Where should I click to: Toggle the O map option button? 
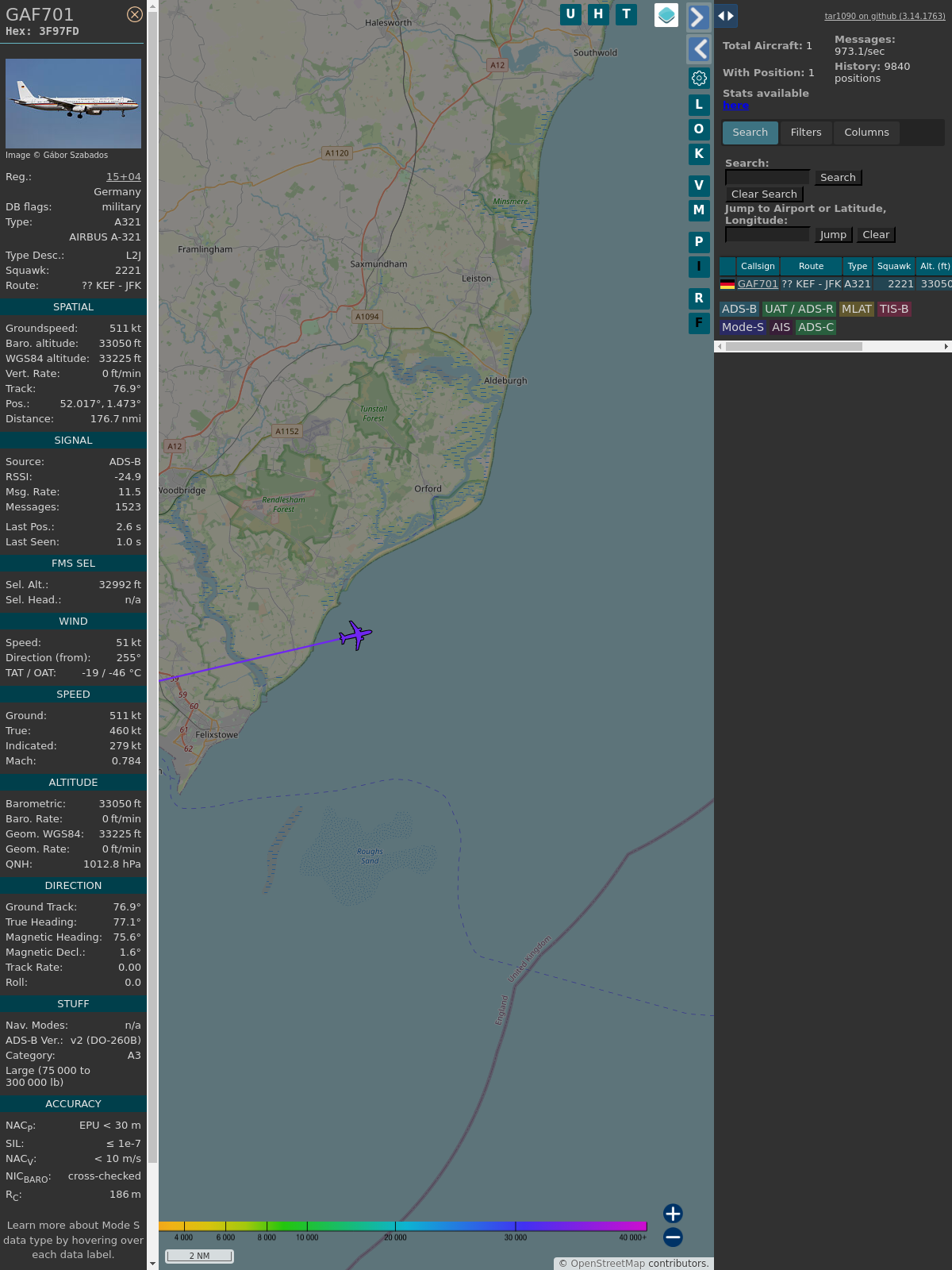(x=699, y=129)
